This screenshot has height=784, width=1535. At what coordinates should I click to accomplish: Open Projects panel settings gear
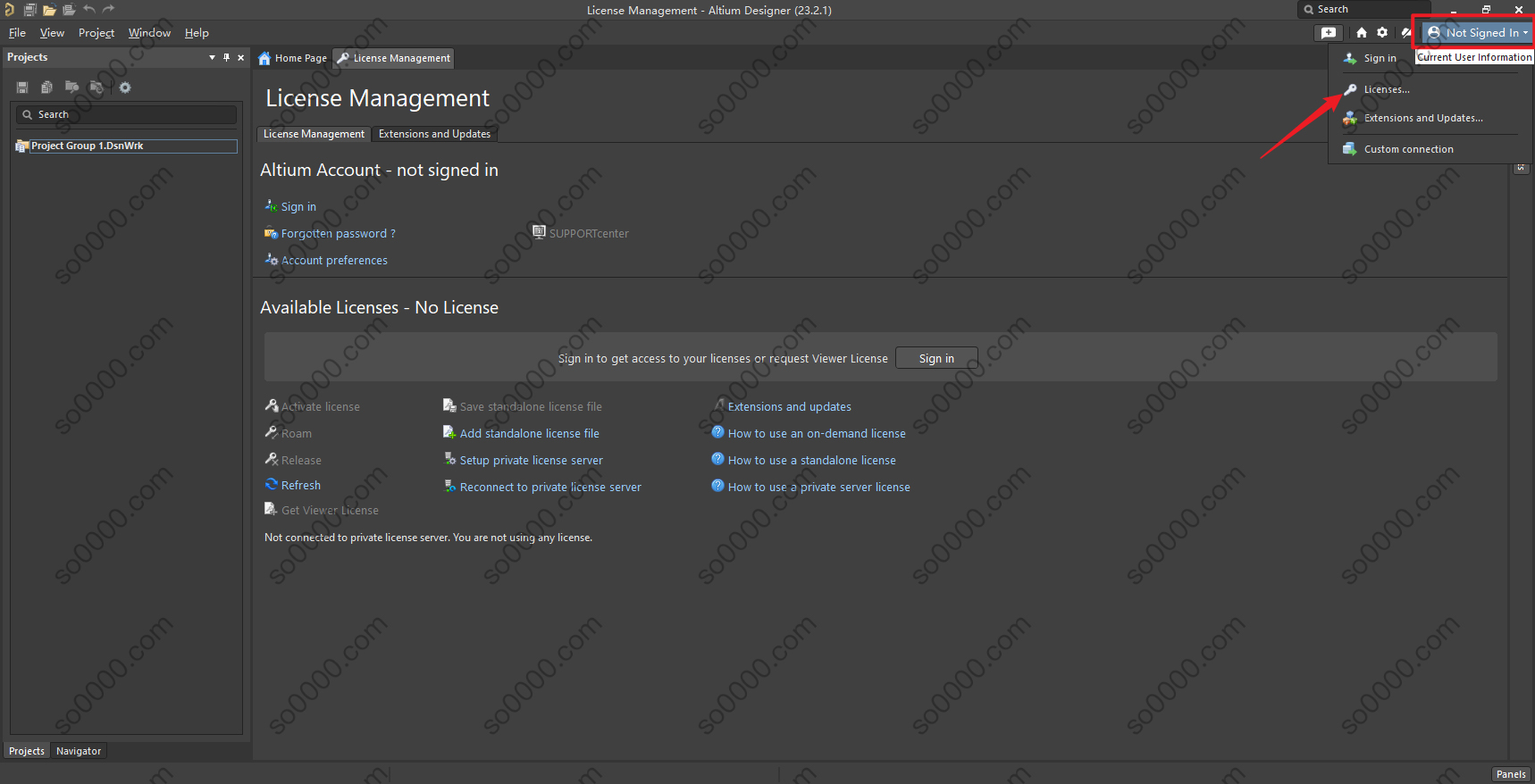(x=125, y=88)
